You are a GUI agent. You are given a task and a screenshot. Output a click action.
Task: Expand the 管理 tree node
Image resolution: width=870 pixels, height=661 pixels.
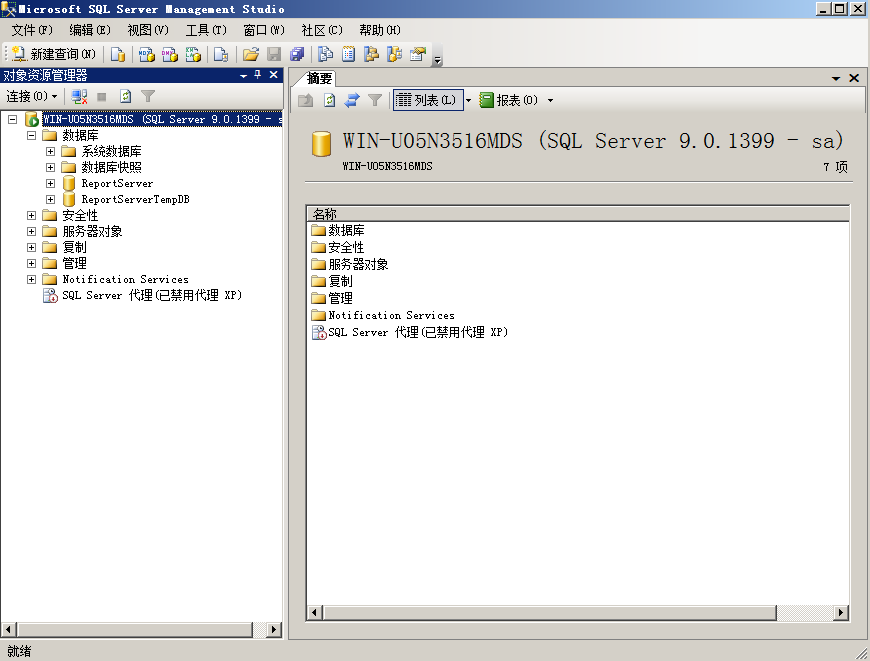coord(32,264)
